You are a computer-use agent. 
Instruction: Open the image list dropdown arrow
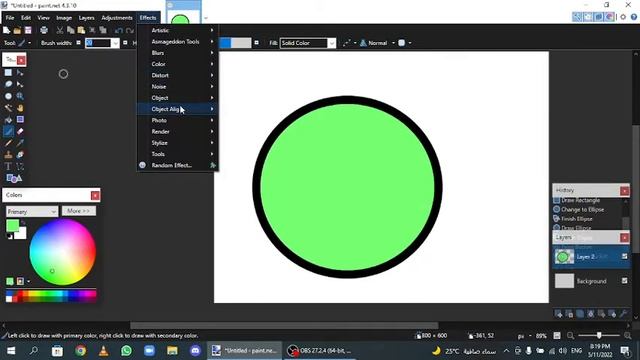coord(206,18)
